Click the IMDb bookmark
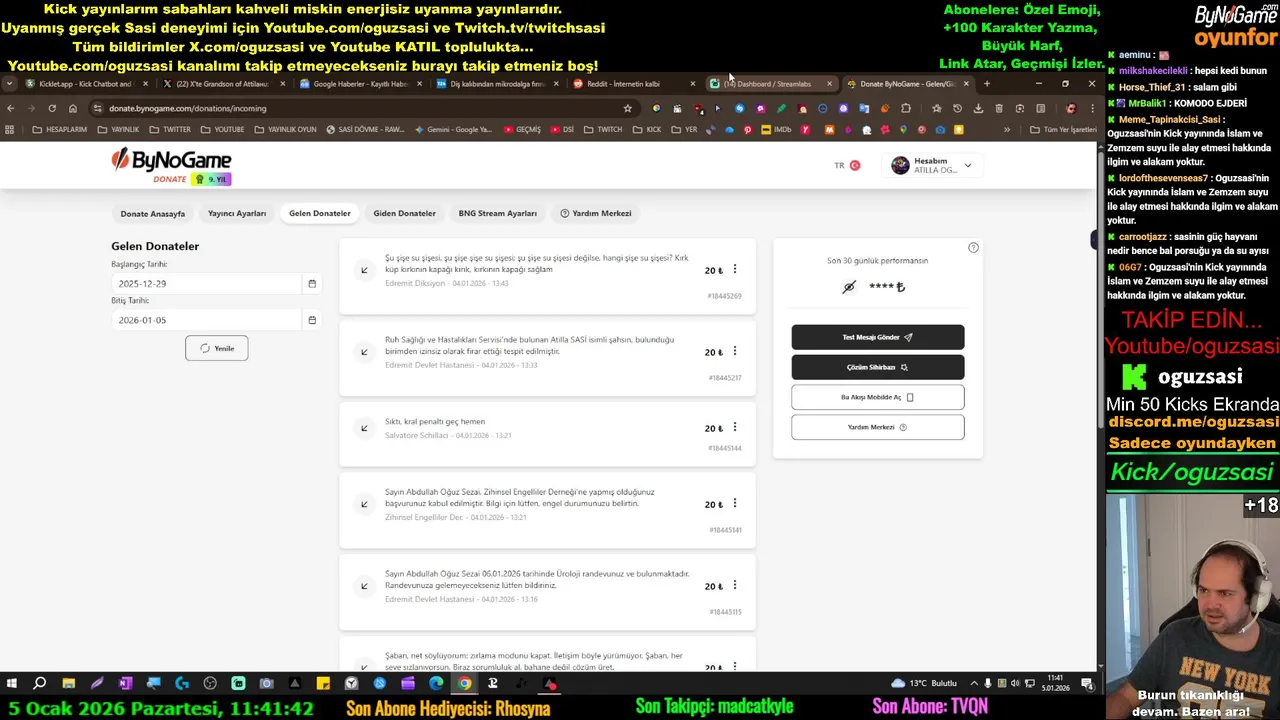Screen dimensions: 1280x720 pos(776,129)
